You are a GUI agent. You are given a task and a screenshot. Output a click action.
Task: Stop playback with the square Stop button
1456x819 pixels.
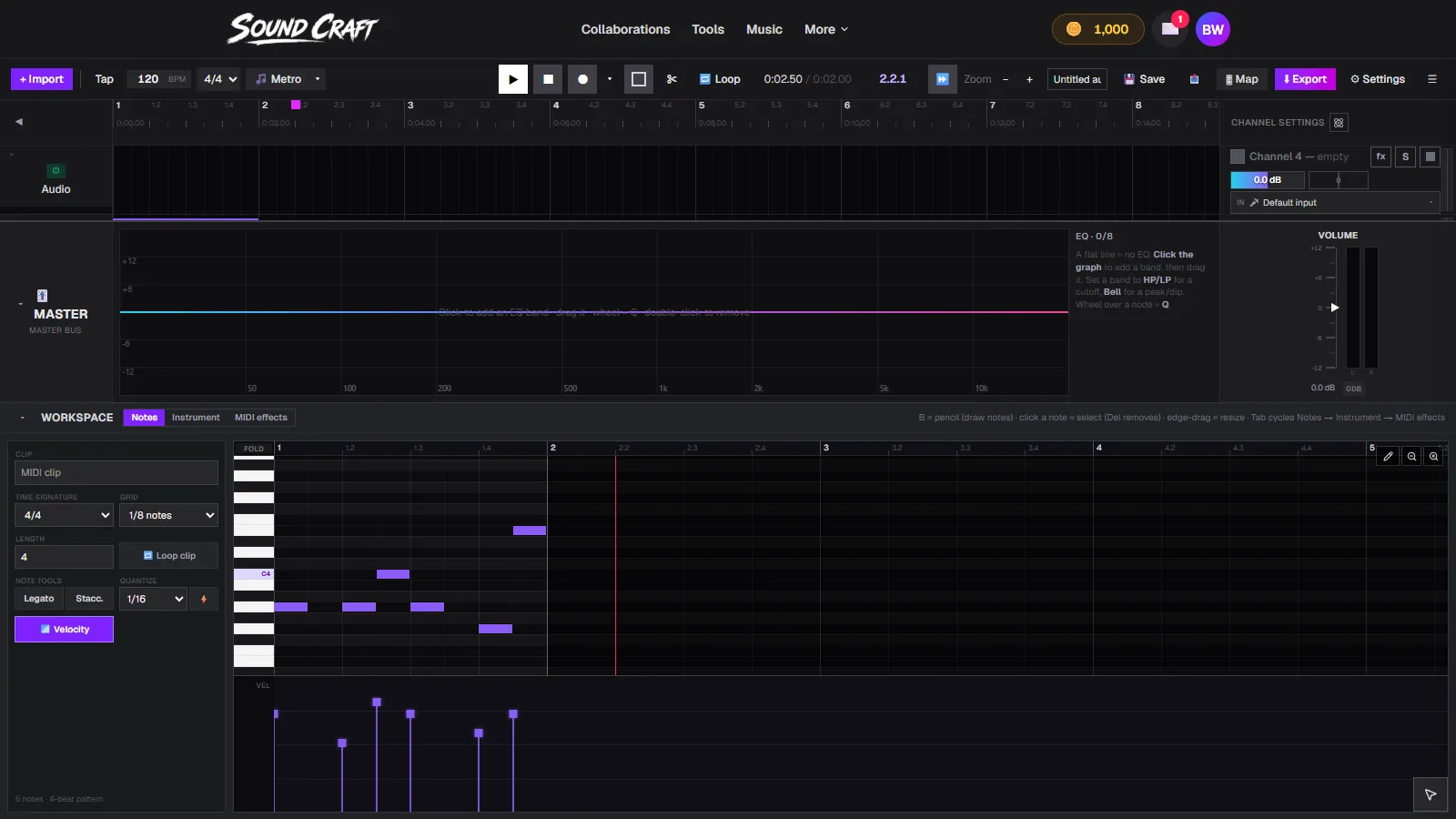click(548, 79)
